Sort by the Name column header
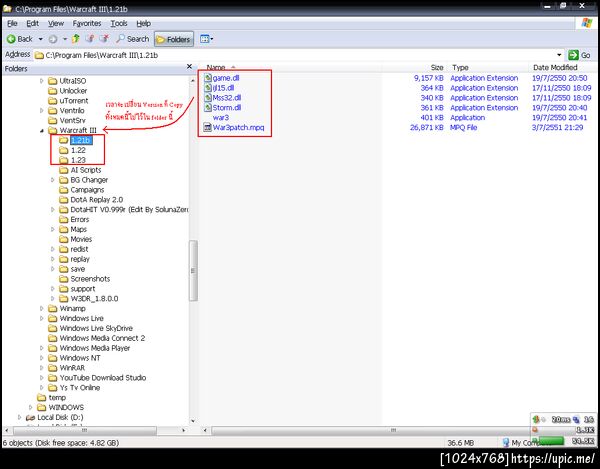600x469 pixels. (x=216, y=68)
